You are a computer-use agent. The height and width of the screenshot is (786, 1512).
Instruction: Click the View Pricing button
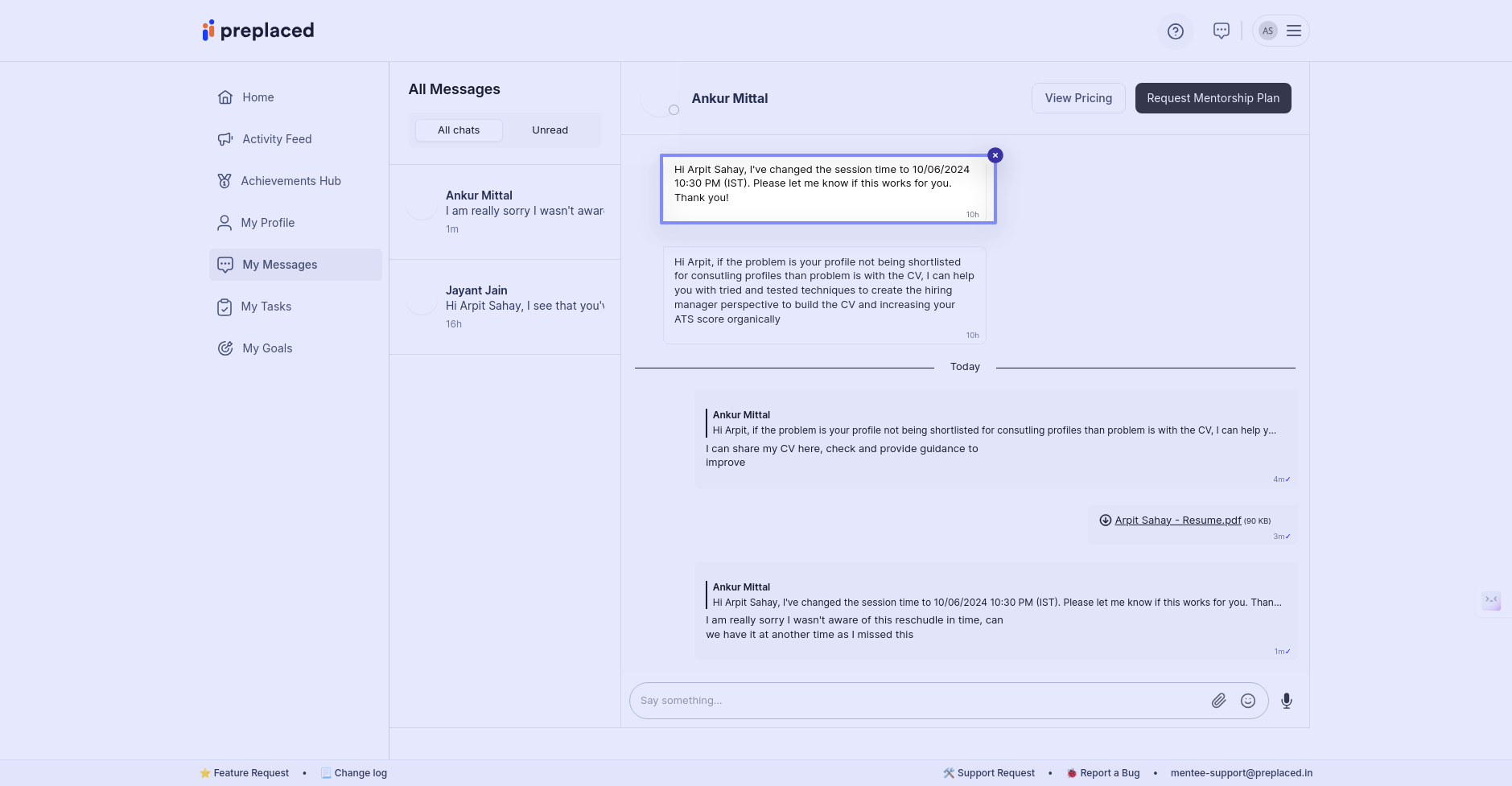click(1077, 98)
